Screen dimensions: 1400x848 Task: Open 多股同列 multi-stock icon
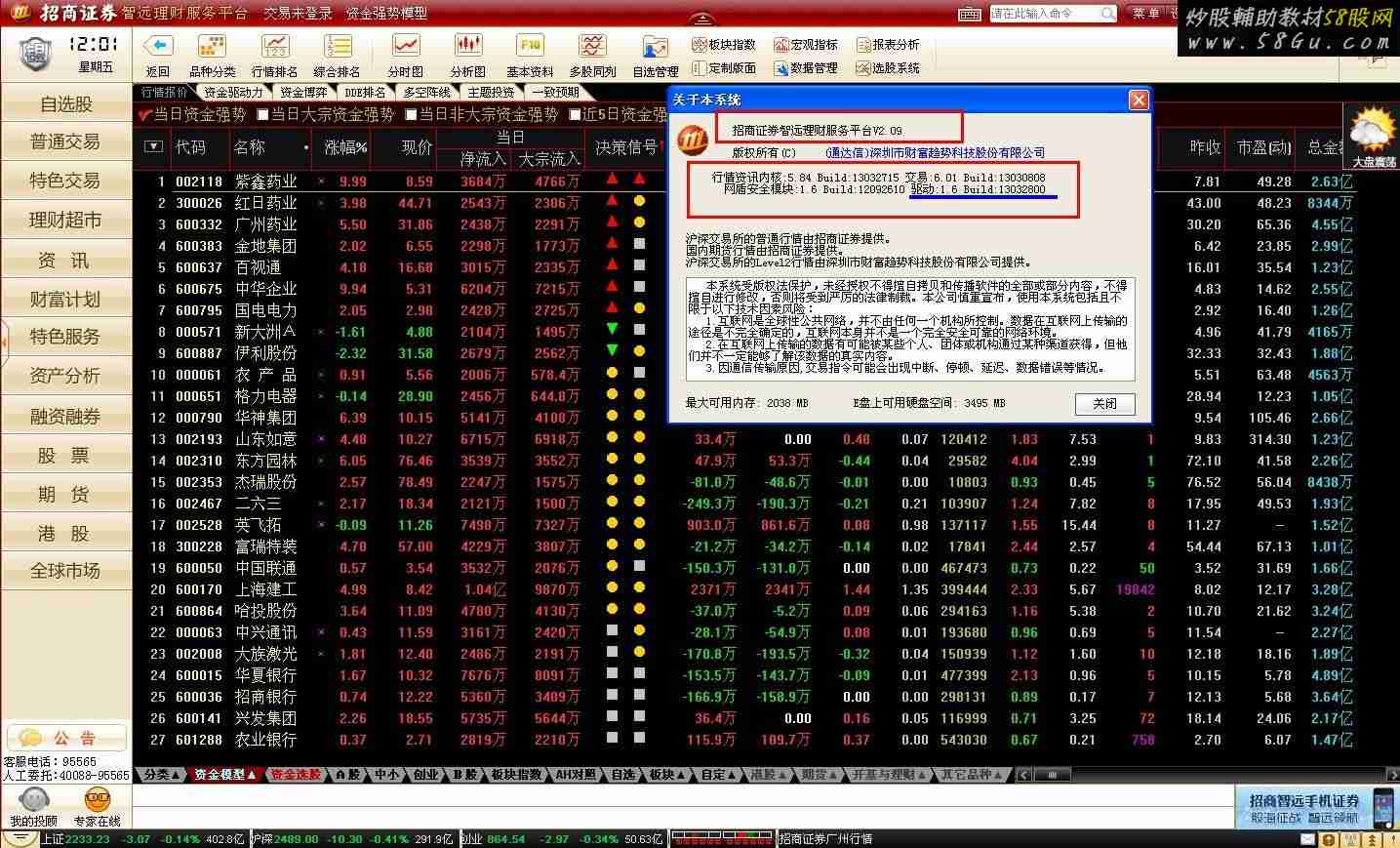[x=592, y=46]
